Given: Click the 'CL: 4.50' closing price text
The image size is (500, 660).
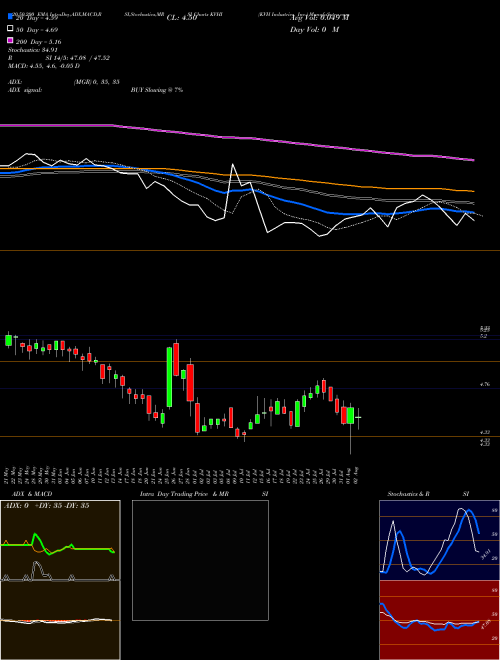Looking at the screenshot, I should (x=182, y=18).
